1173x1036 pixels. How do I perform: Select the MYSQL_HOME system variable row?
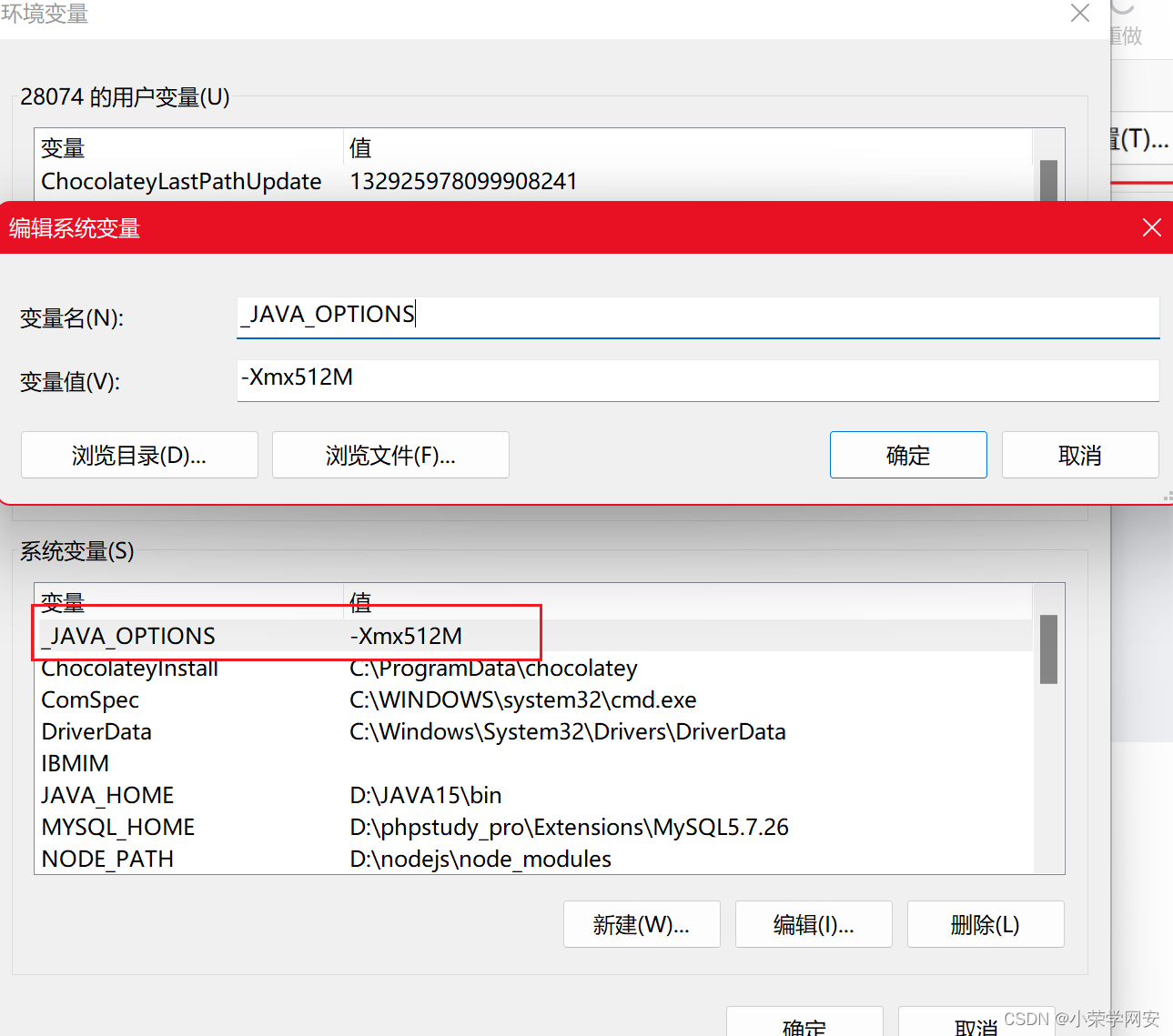(x=533, y=827)
